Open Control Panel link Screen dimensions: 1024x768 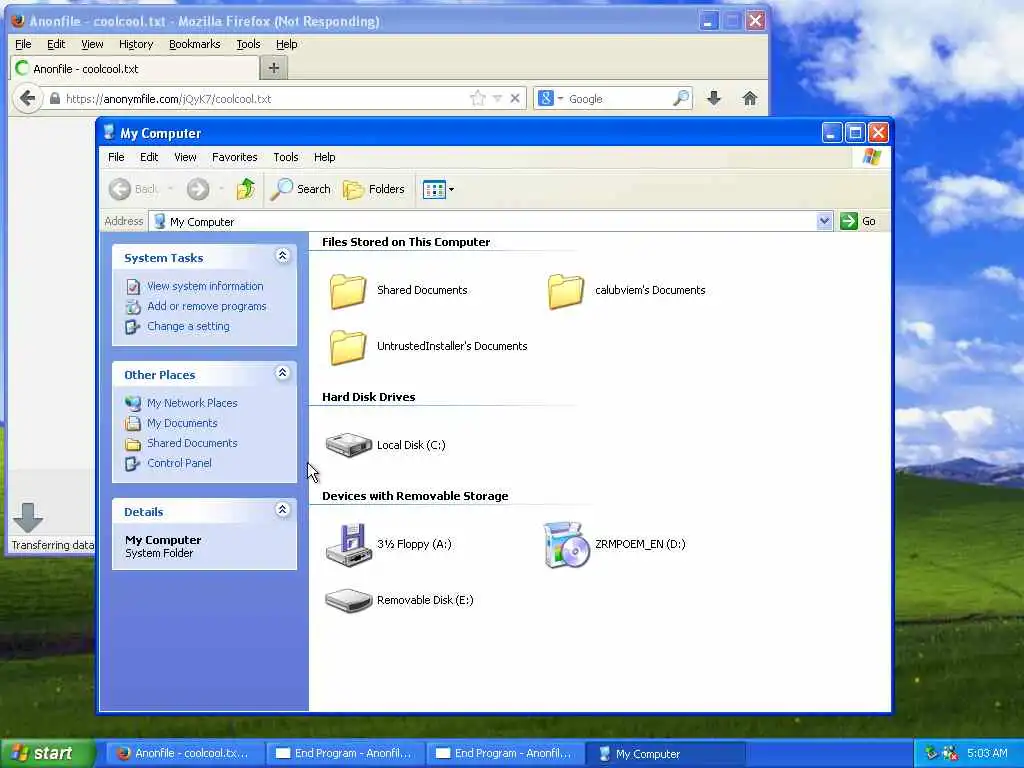(x=179, y=463)
